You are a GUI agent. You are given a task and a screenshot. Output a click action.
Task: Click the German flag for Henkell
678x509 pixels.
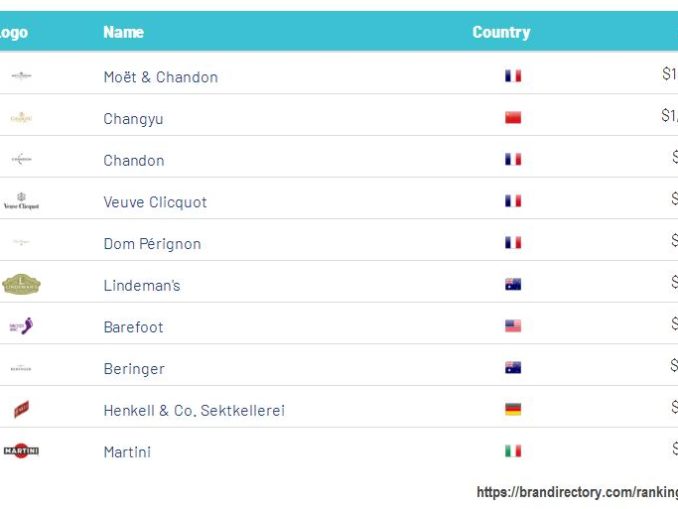513,409
